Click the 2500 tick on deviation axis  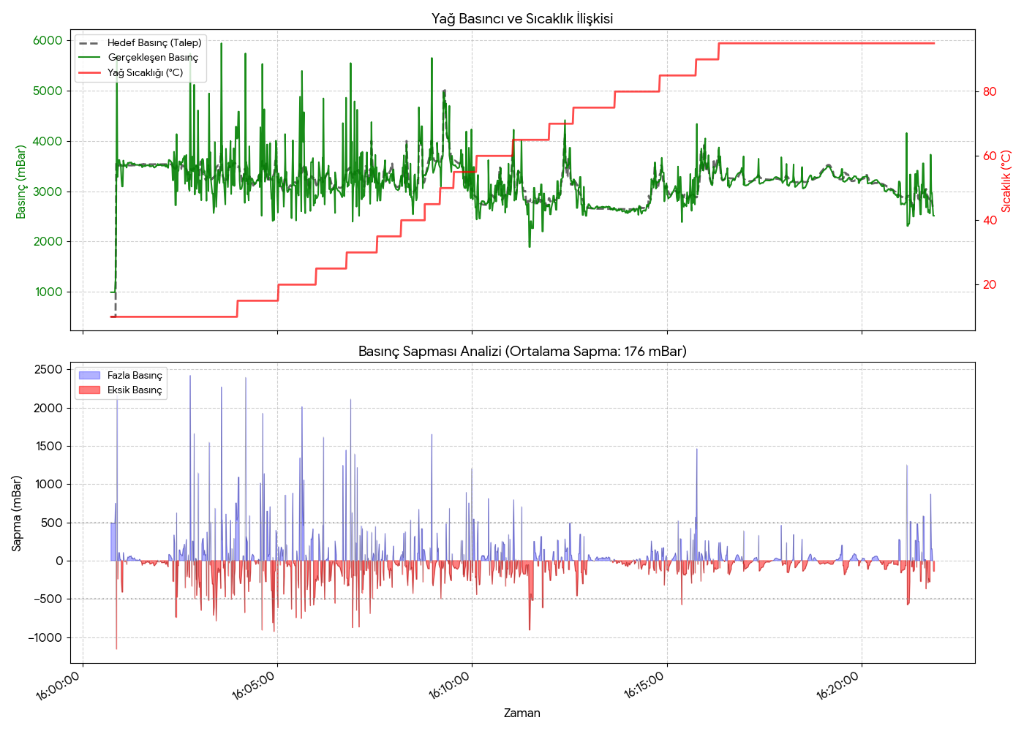48,370
